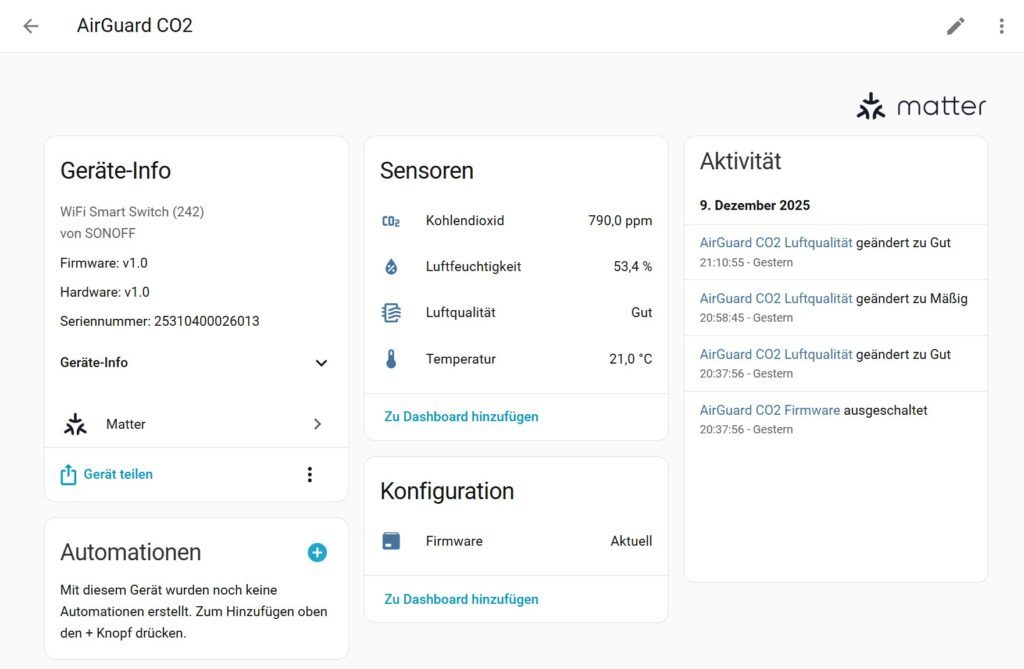Click the back arrow in header
This screenshot has height=669, width=1024.
[x=31, y=26]
